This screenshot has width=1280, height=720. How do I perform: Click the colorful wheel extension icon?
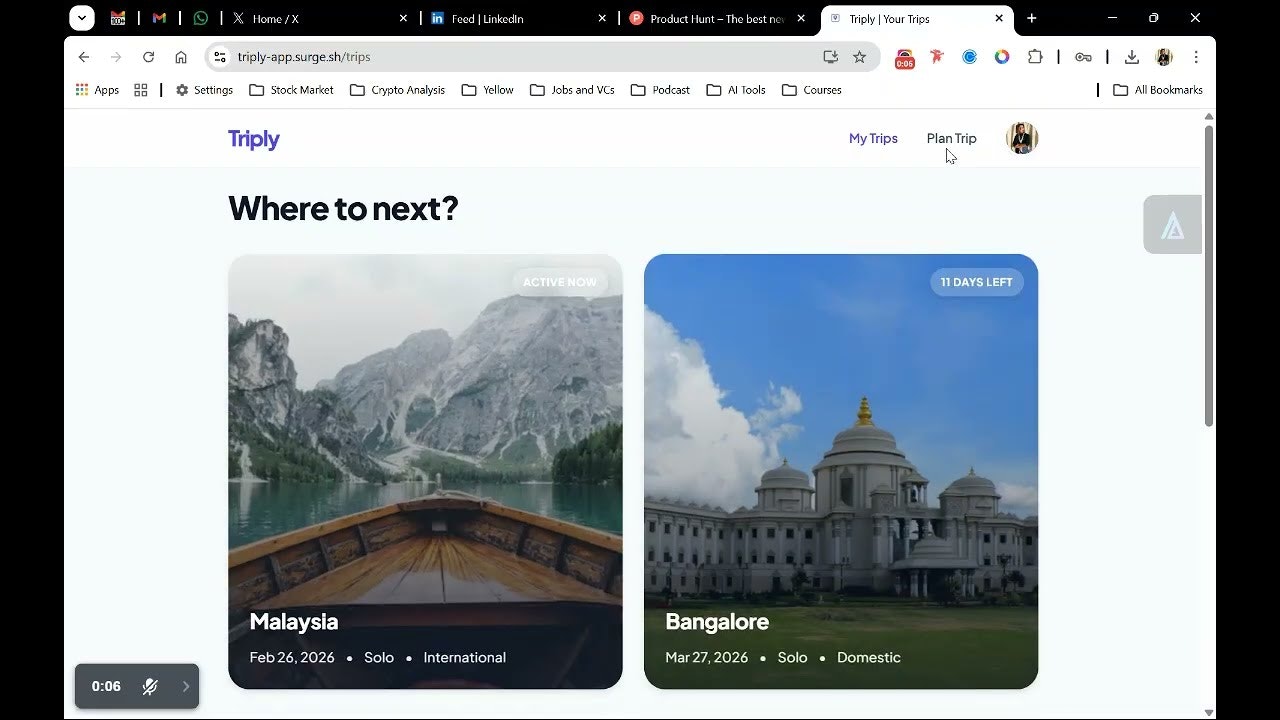(1002, 57)
